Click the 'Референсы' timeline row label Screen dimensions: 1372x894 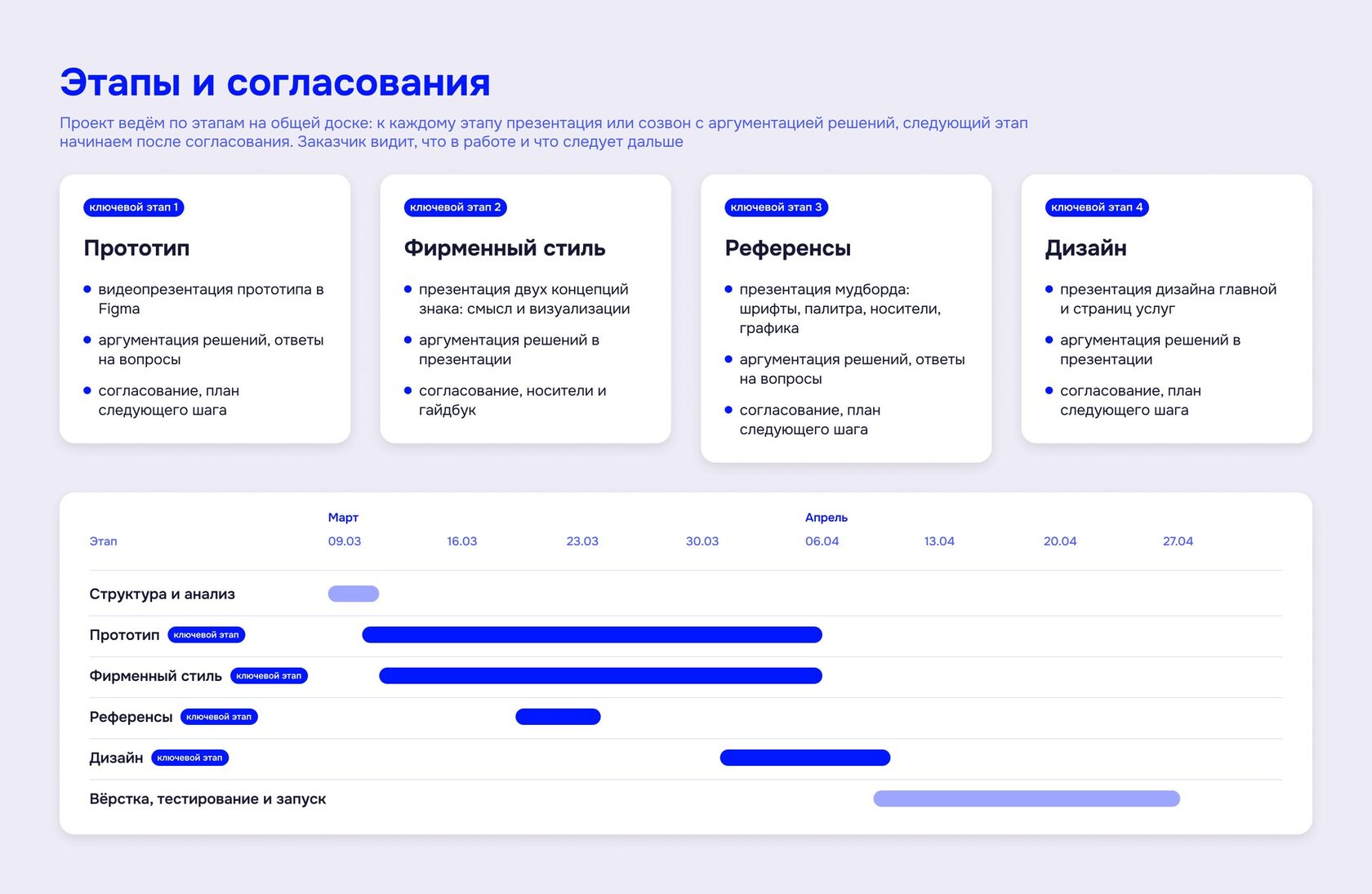tap(131, 717)
